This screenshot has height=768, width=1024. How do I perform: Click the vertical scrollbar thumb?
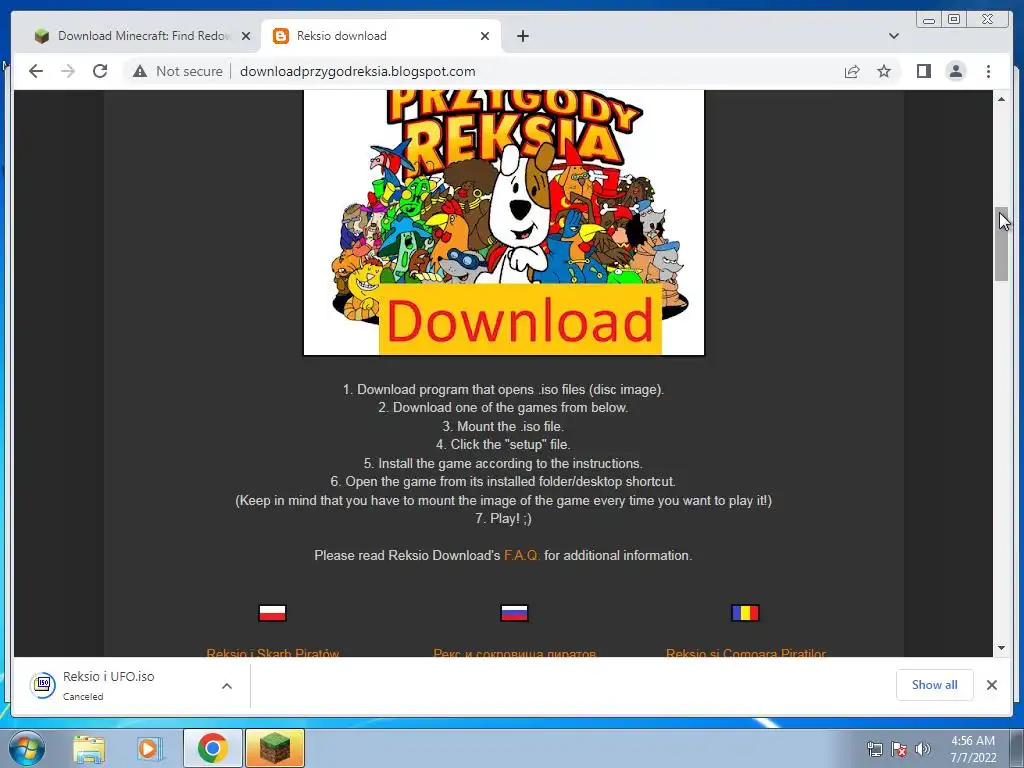click(1001, 244)
